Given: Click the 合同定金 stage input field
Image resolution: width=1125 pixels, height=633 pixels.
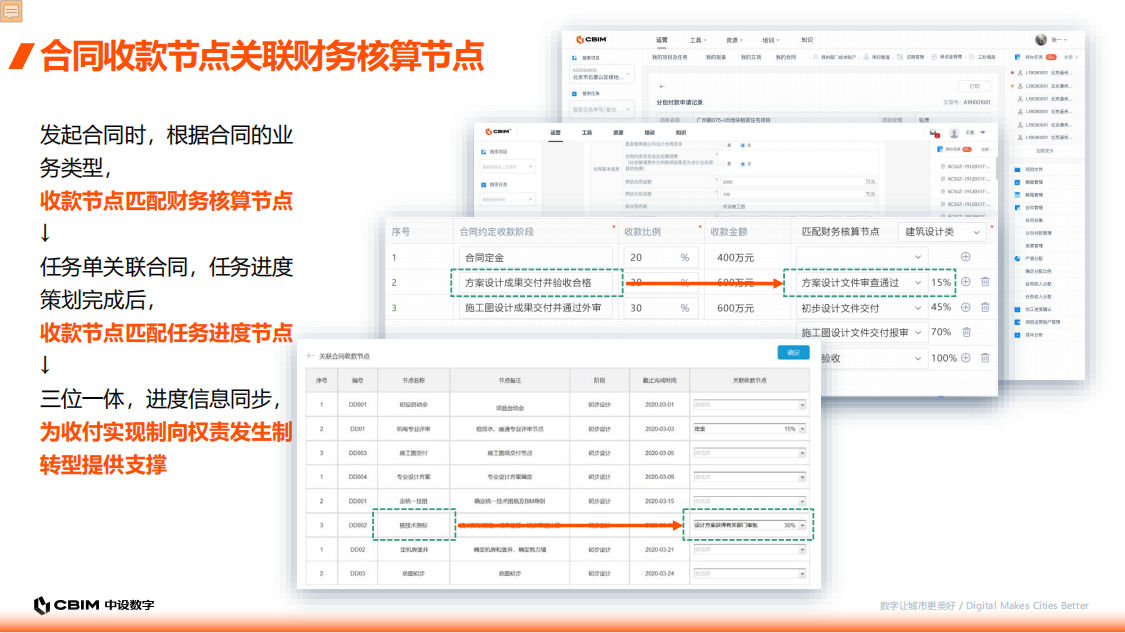Looking at the screenshot, I should click(x=535, y=257).
